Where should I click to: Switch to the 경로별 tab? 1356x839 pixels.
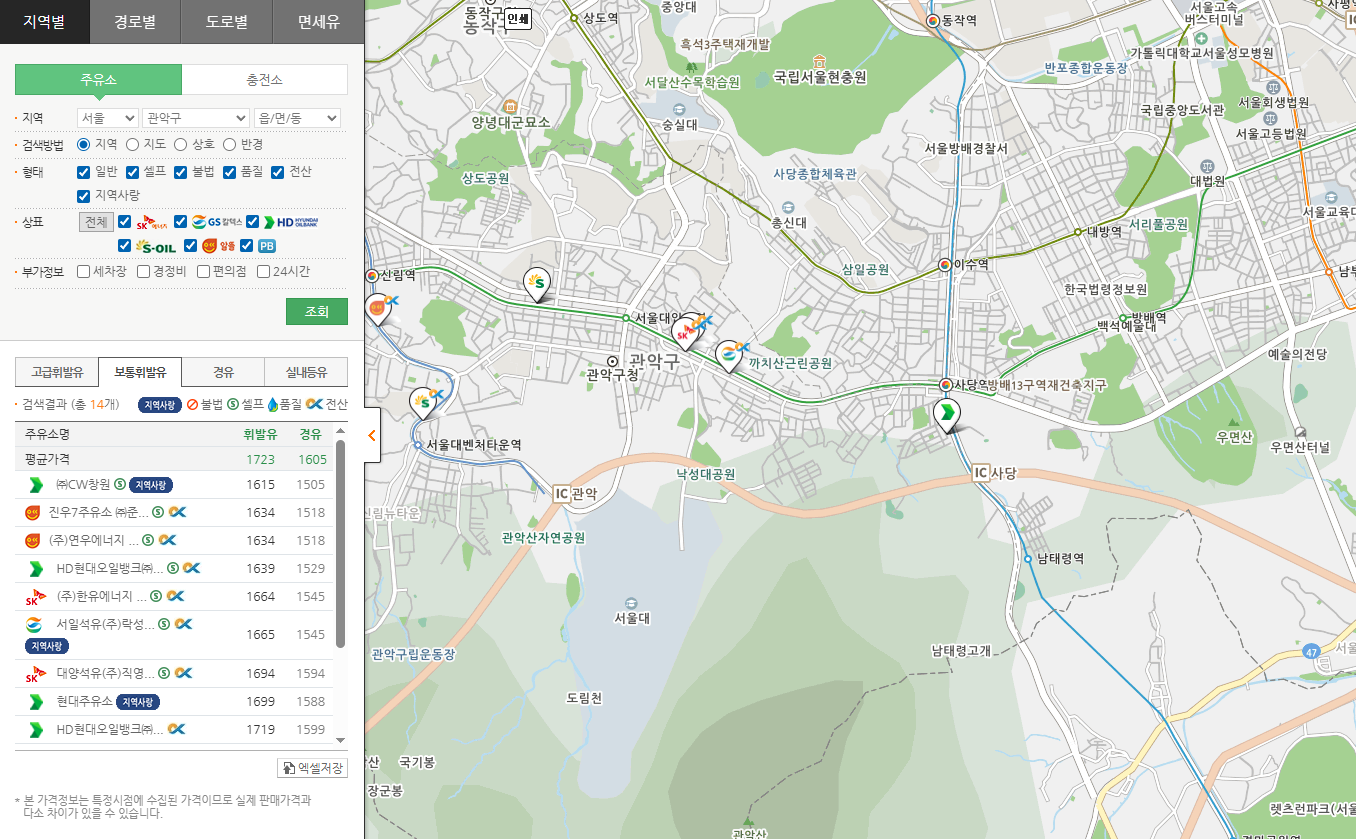pyautogui.click(x=135, y=21)
